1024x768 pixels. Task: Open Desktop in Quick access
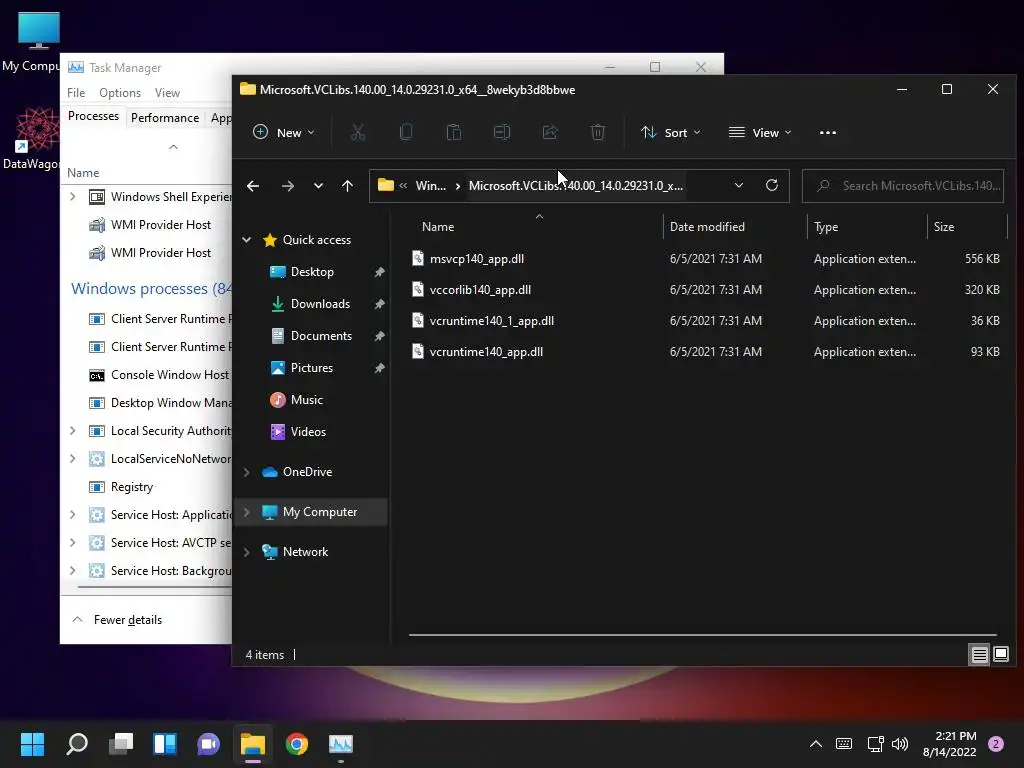click(x=312, y=272)
